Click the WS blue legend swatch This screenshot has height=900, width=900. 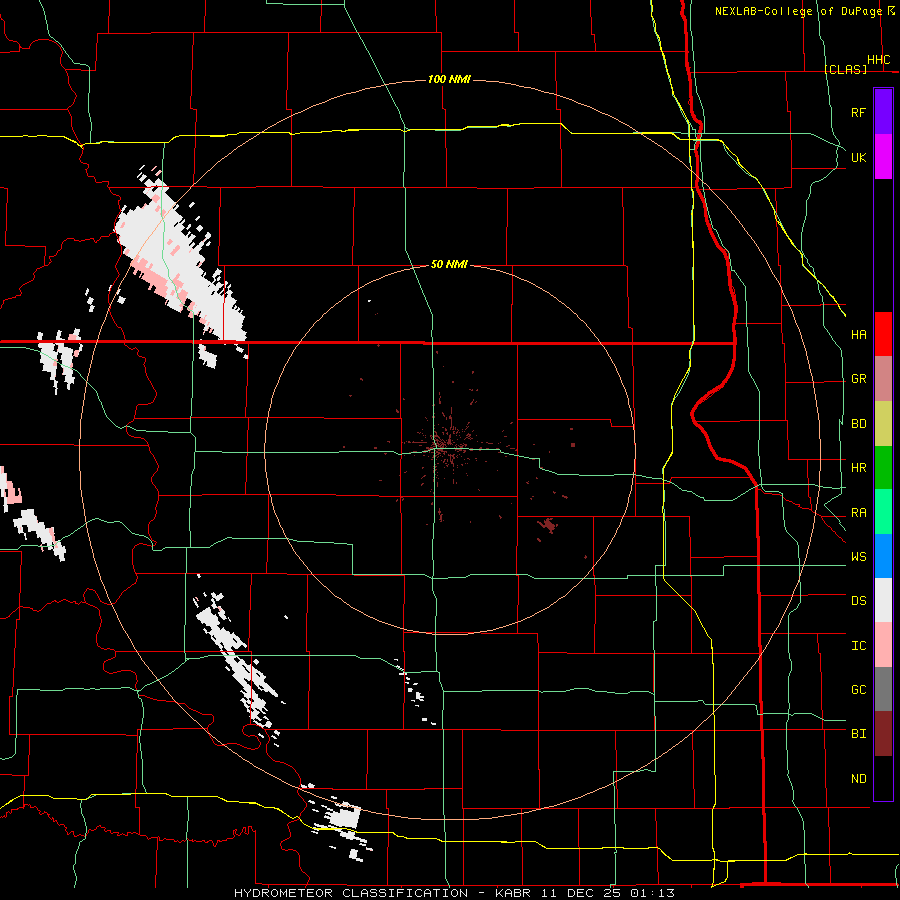coord(883,556)
